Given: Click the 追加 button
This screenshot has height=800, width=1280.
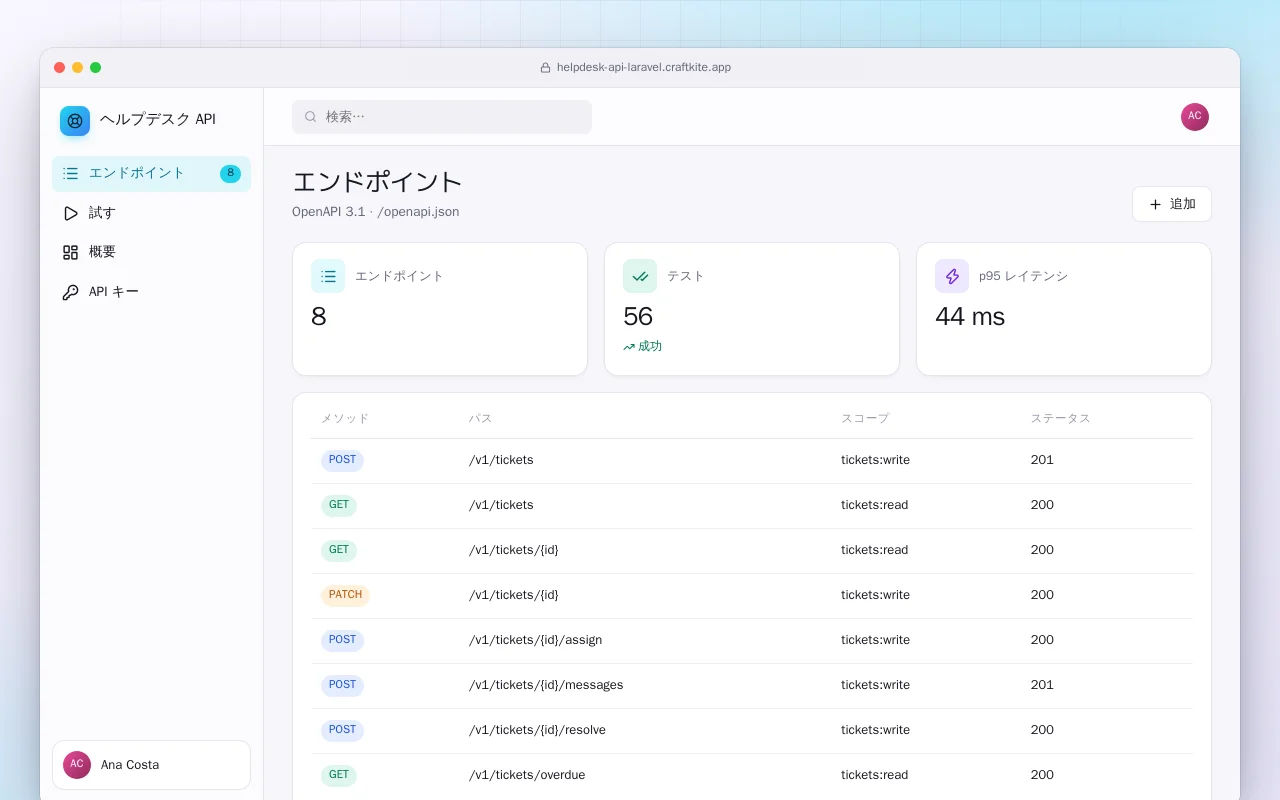Looking at the screenshot, I should (x=1172, y=204).
